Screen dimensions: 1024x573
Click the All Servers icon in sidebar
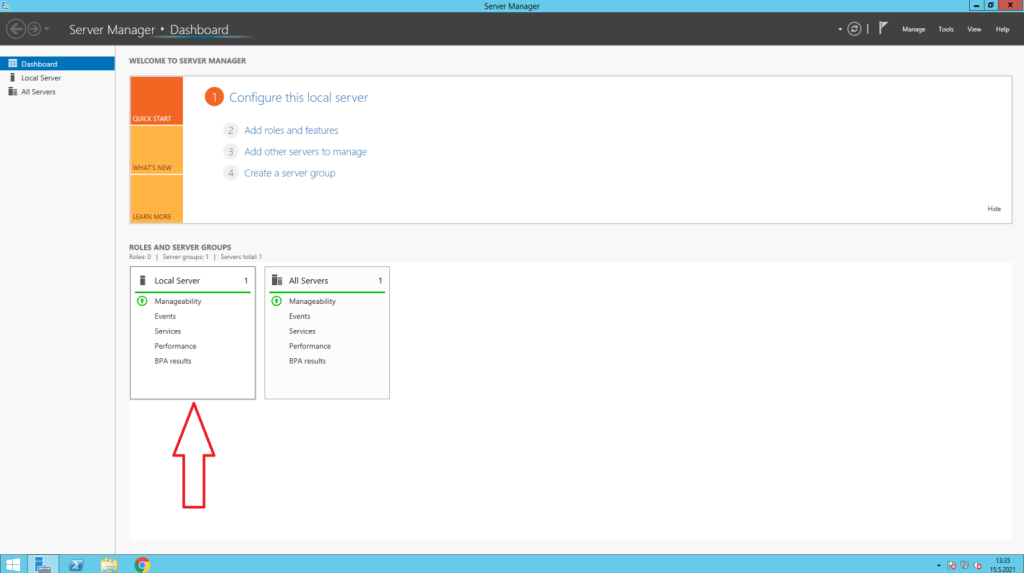click(12, 91)
